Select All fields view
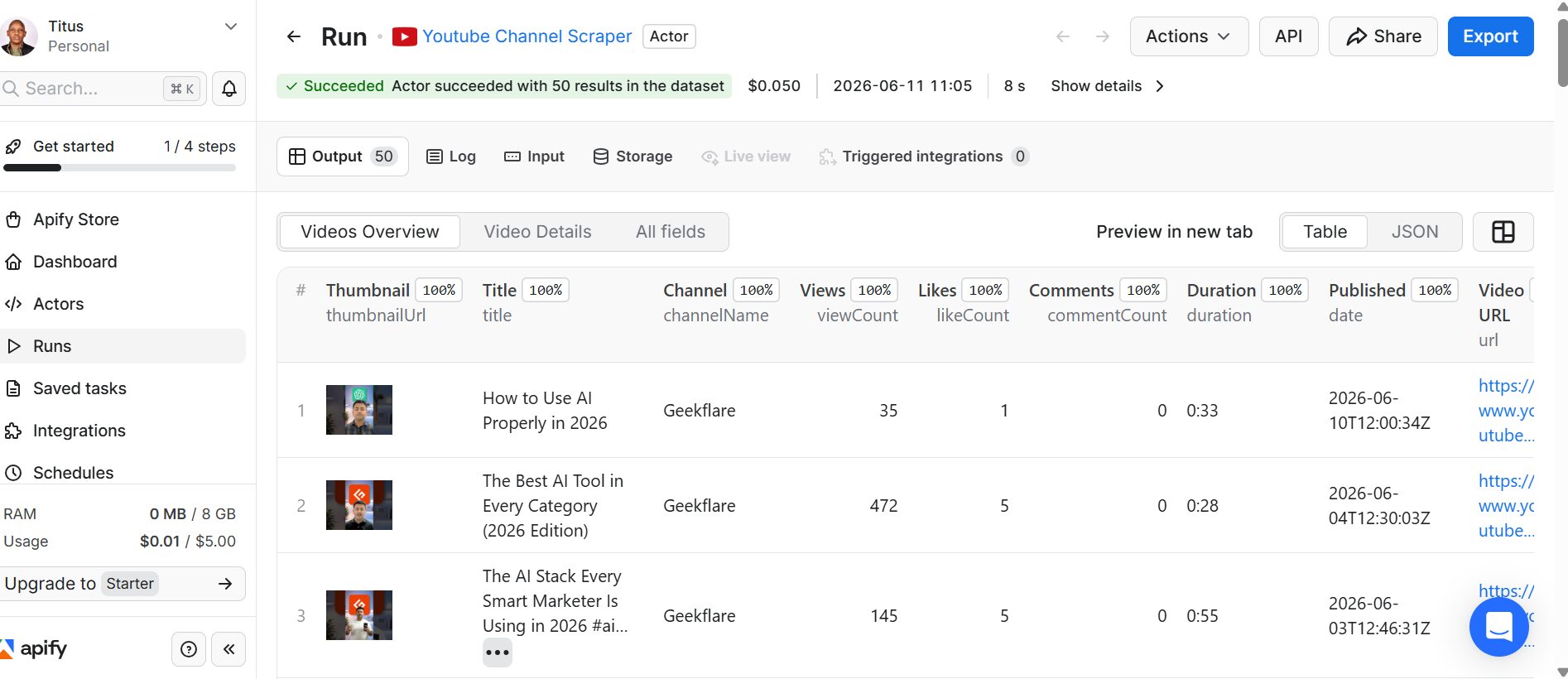 coord(671,232)
